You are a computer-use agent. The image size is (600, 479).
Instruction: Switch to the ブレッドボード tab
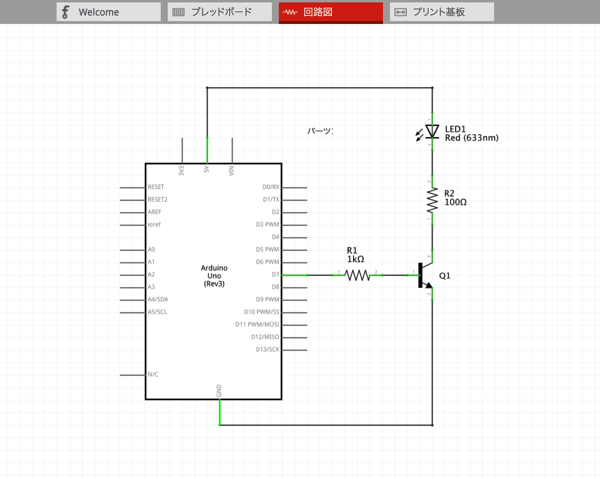pyautogui.click(x=220, y=12)
